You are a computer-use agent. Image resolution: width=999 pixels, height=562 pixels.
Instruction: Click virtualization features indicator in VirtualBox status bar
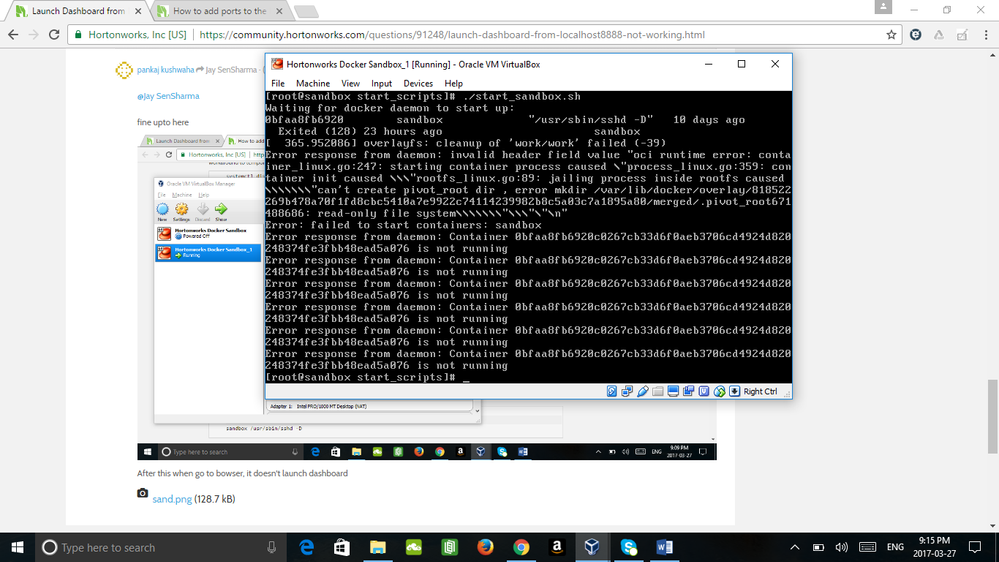[703, 391]
